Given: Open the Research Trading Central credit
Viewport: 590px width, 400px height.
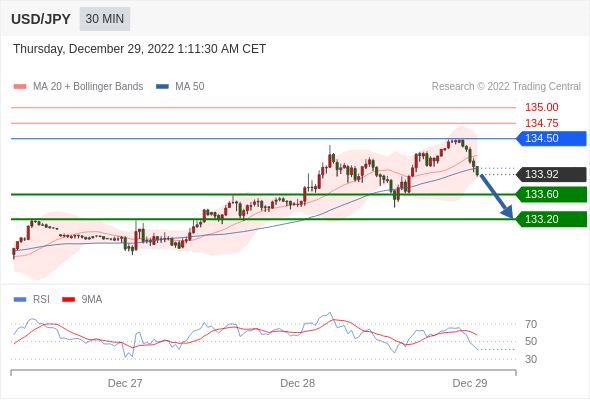Looking at the screenshot, I should (506, 87).
